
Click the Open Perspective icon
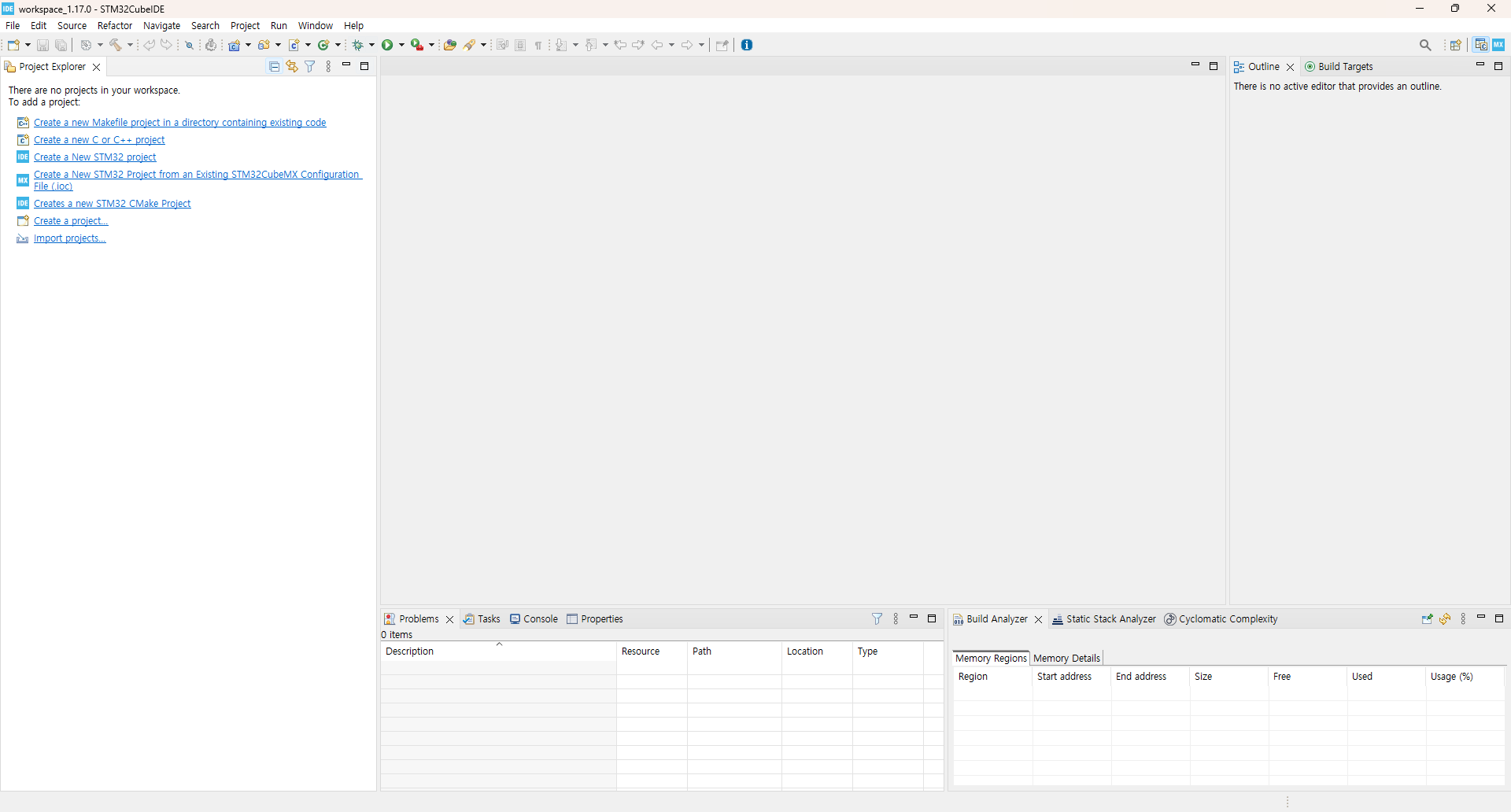tap(1456, 45)
